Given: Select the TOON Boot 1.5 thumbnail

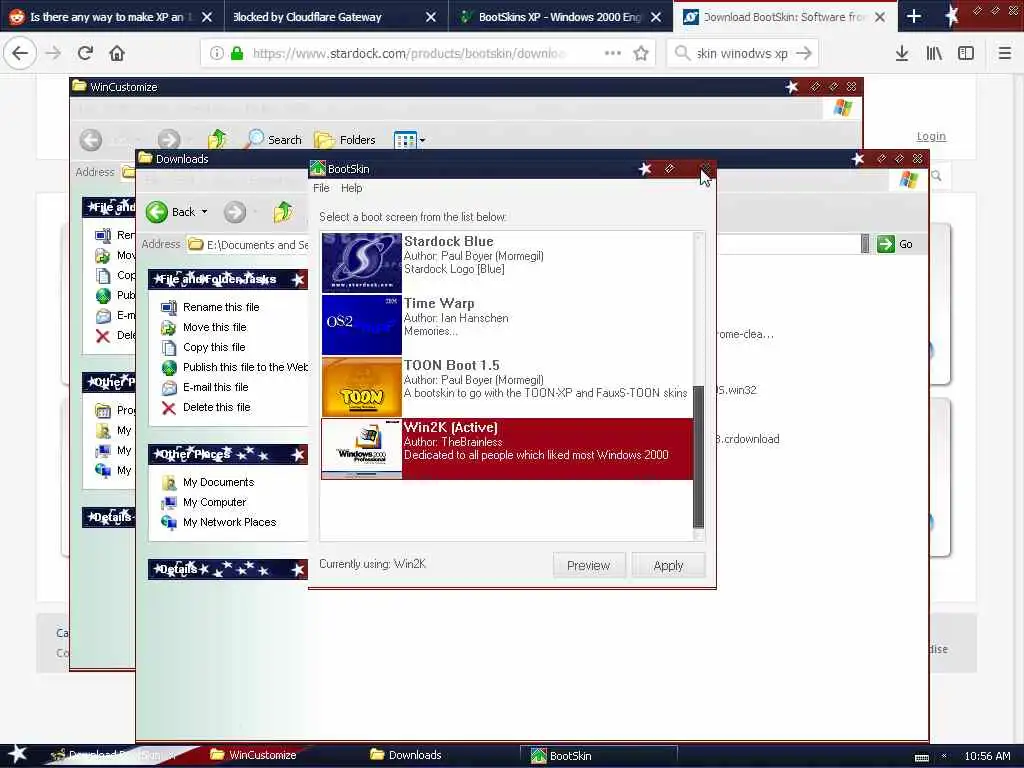Looking at the screenshot, I should 361,387.
